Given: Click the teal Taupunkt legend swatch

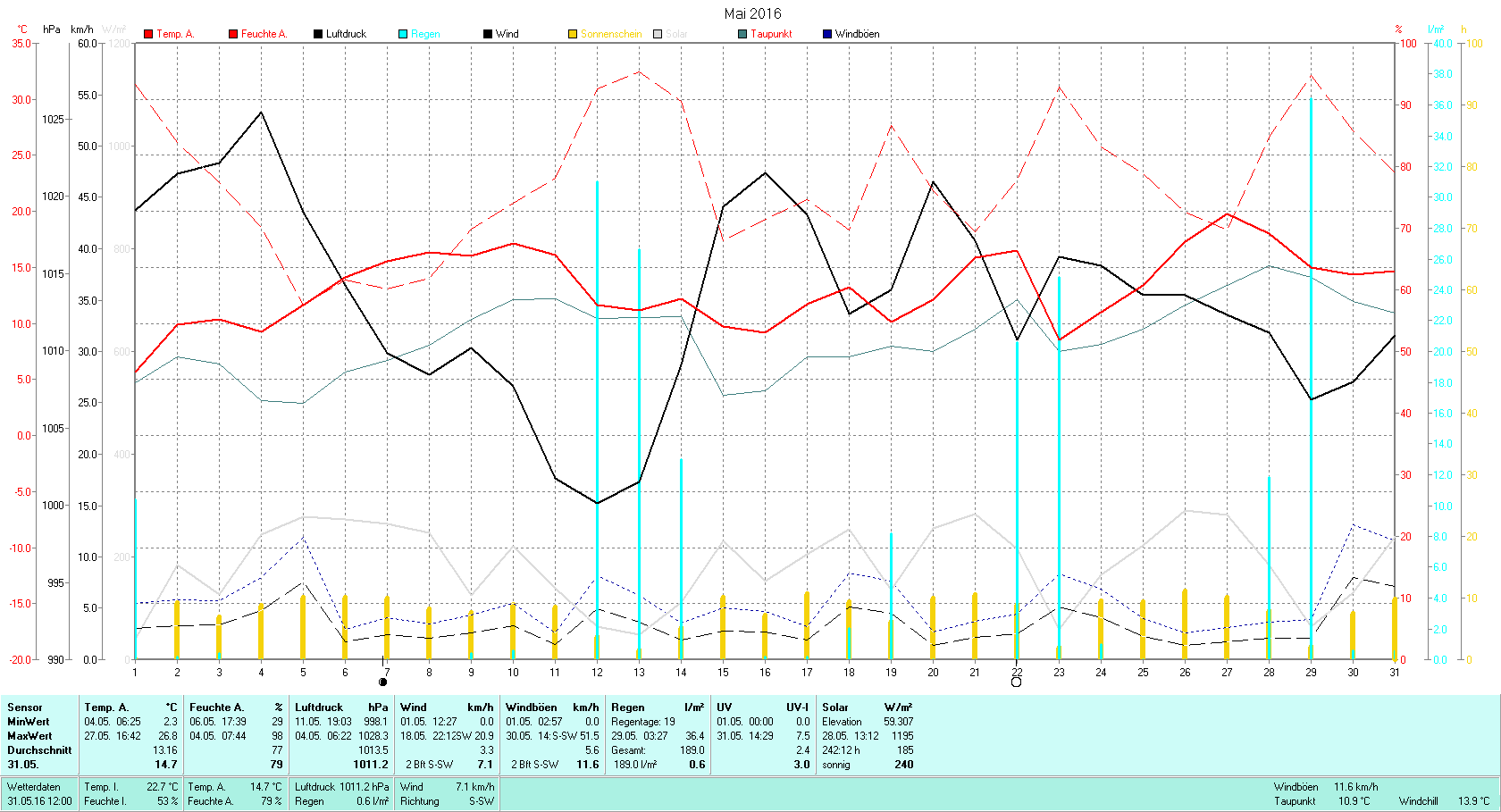Looking at the screenshot, I should tap(742, 34).
